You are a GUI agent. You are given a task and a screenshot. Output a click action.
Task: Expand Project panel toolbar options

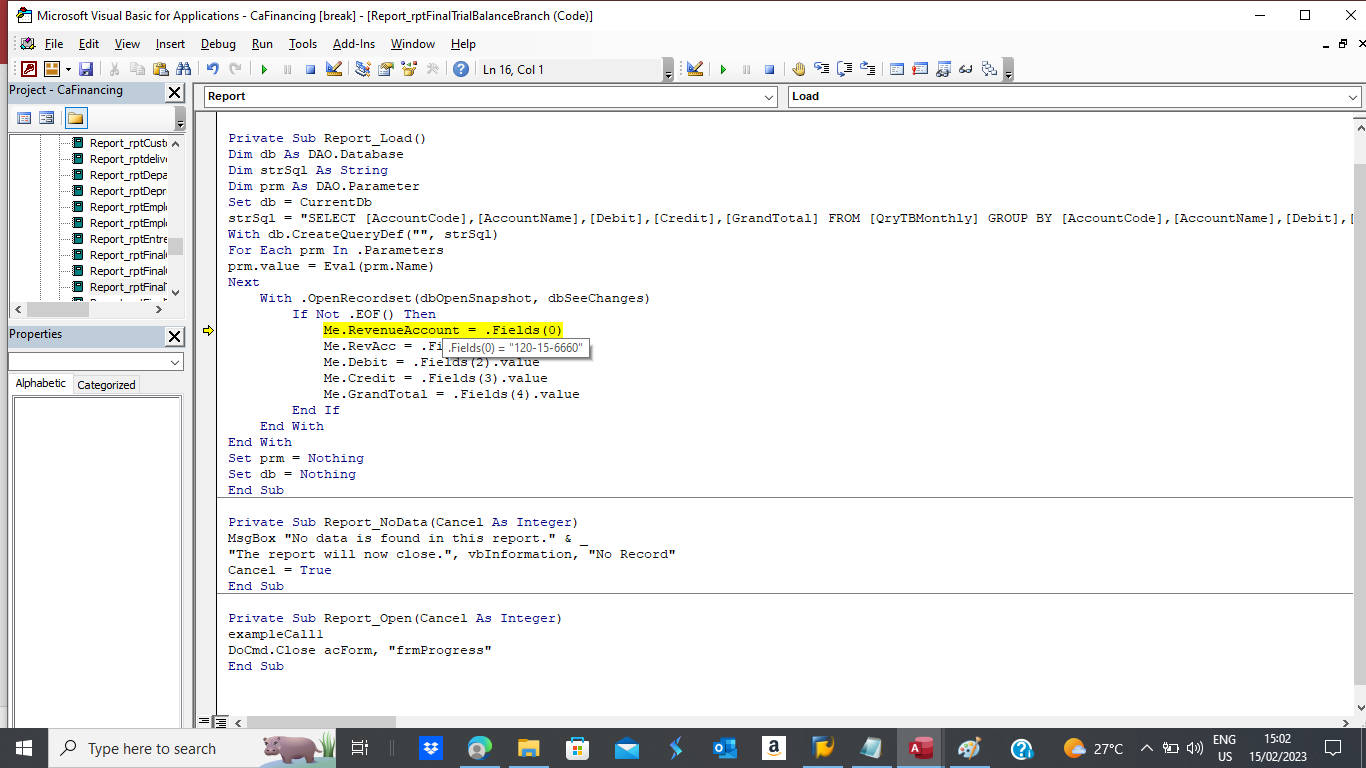coord(180,120)
